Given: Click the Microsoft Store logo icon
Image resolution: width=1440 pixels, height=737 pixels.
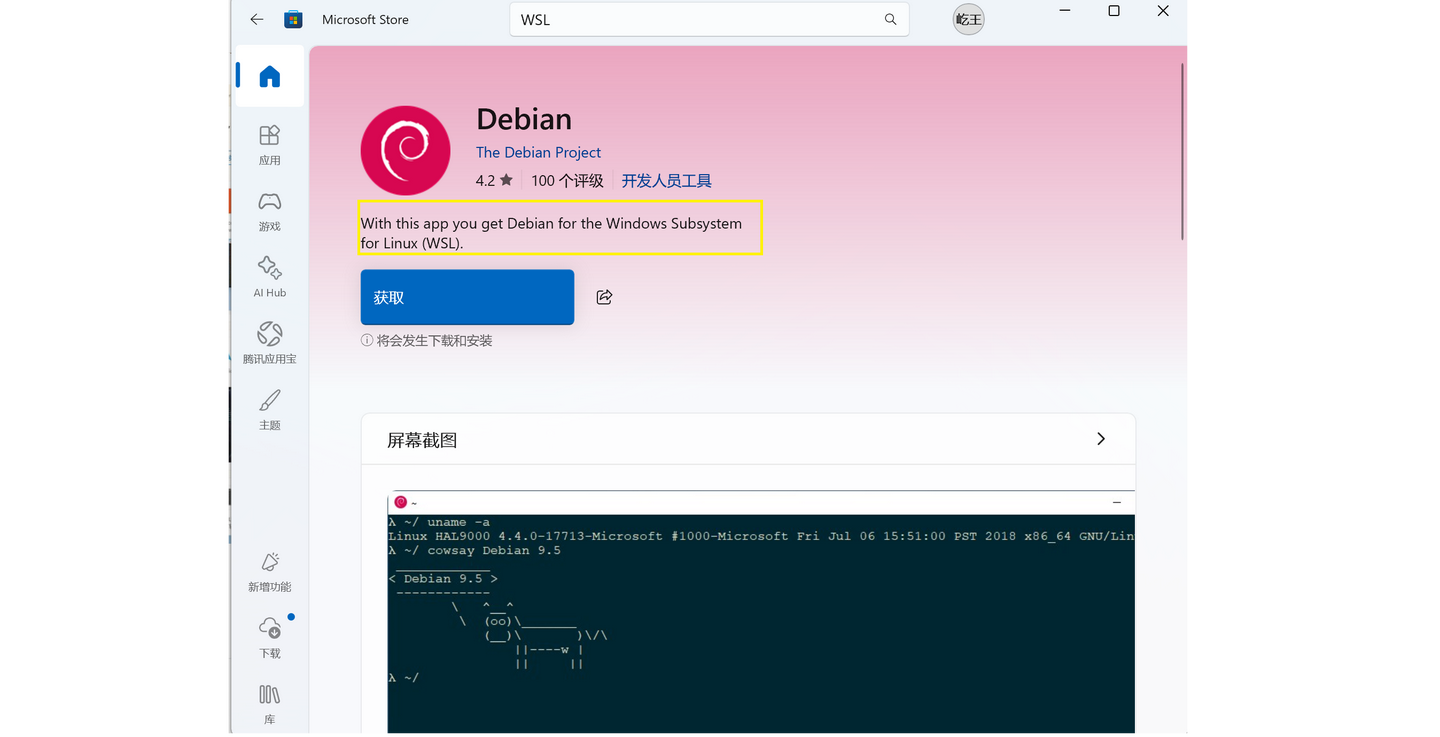Looking at the screenshot, I should coord(293,19).
